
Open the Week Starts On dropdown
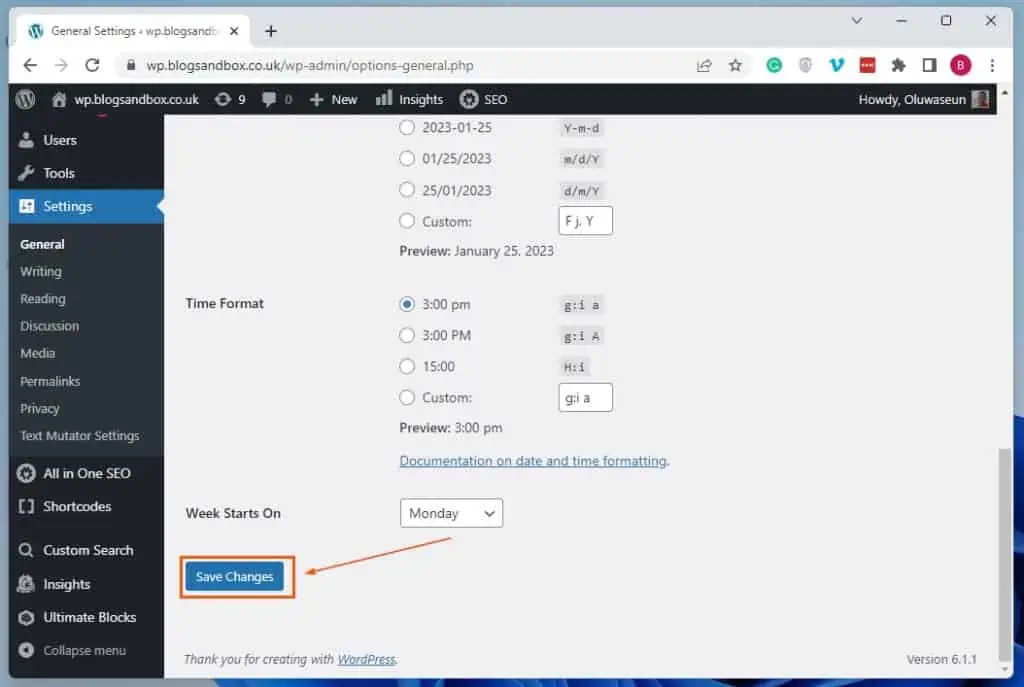click(x=451, y=513)
